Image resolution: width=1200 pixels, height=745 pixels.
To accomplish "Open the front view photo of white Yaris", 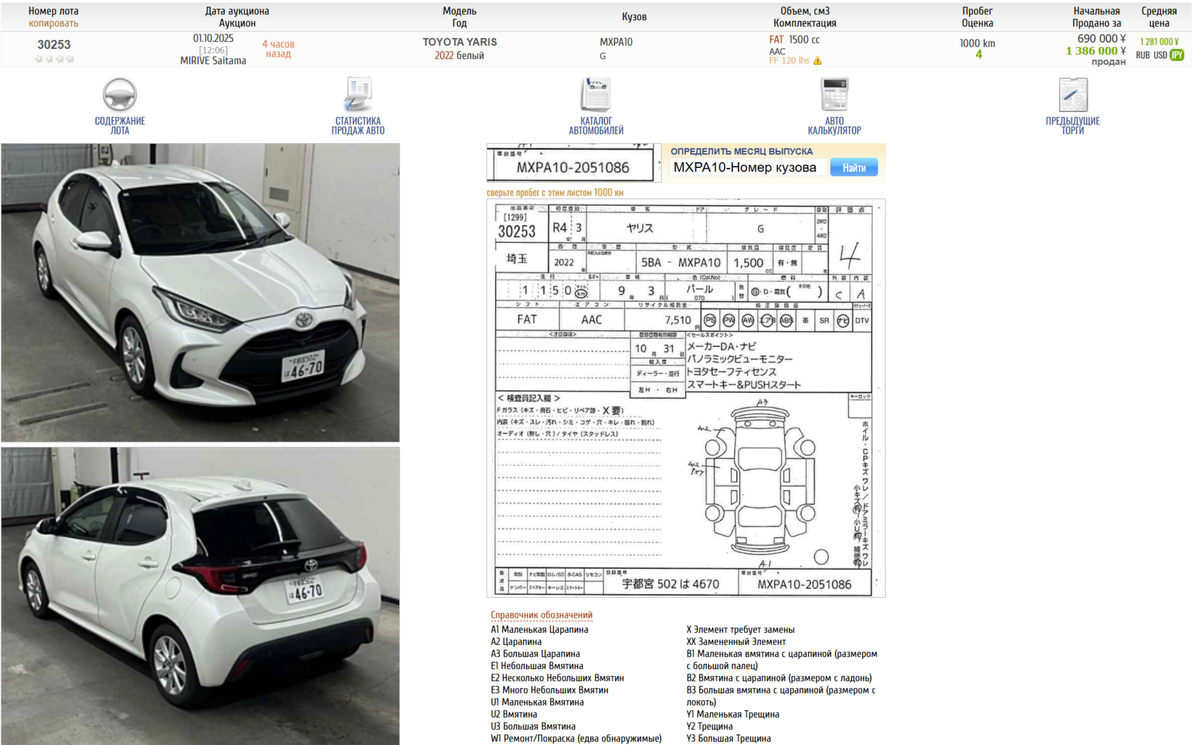I will 200,292.
